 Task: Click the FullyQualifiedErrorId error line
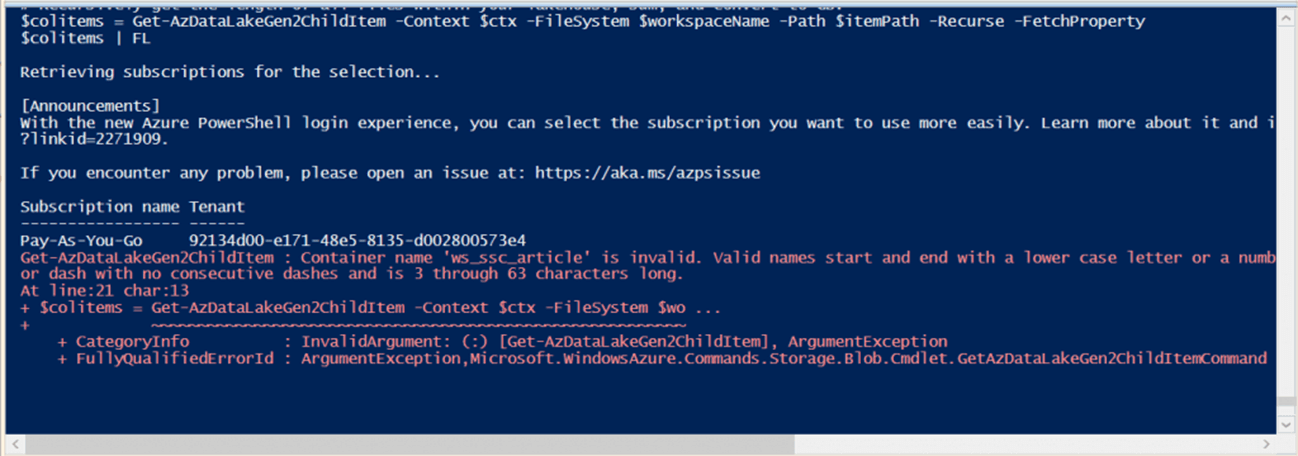click(660, 358)
